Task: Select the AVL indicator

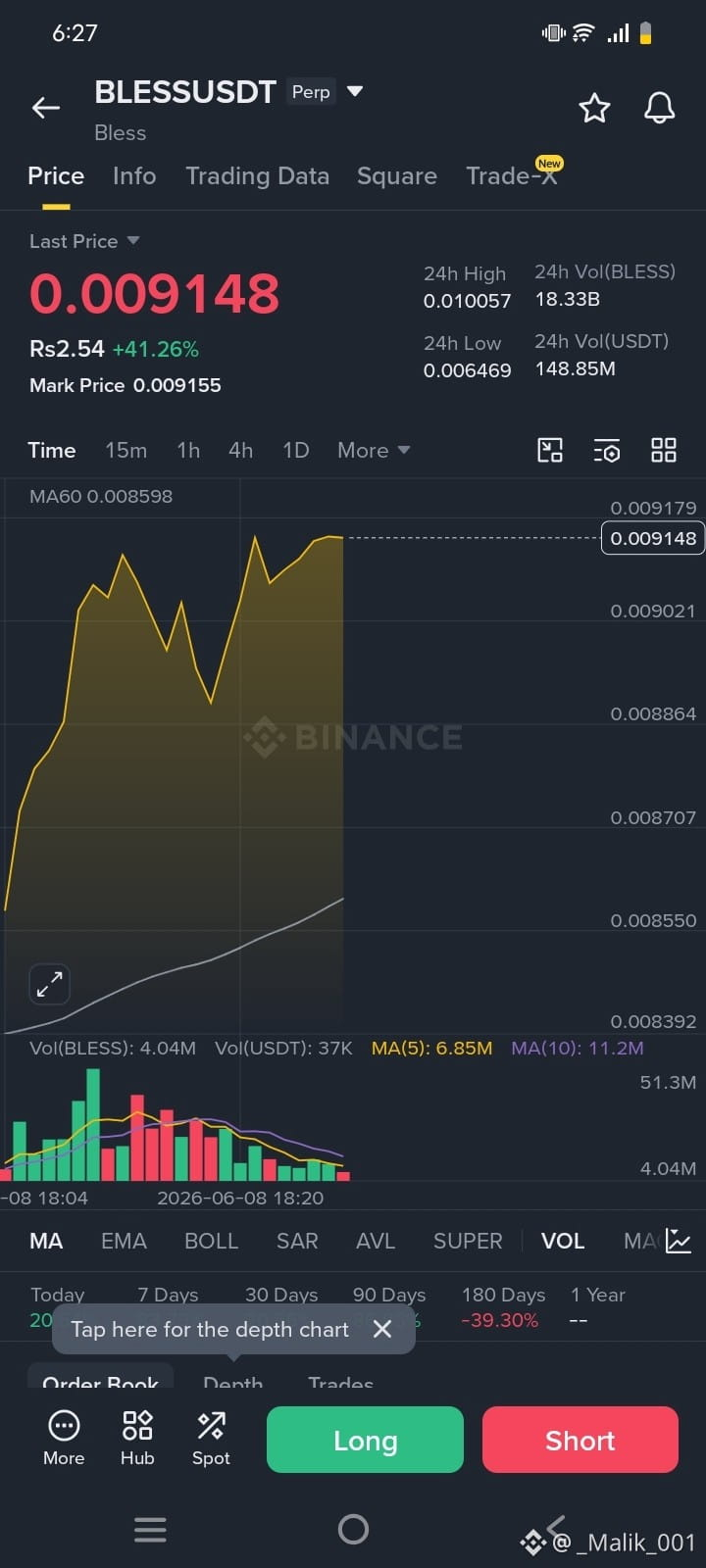Action: (x=376, y=1241)
